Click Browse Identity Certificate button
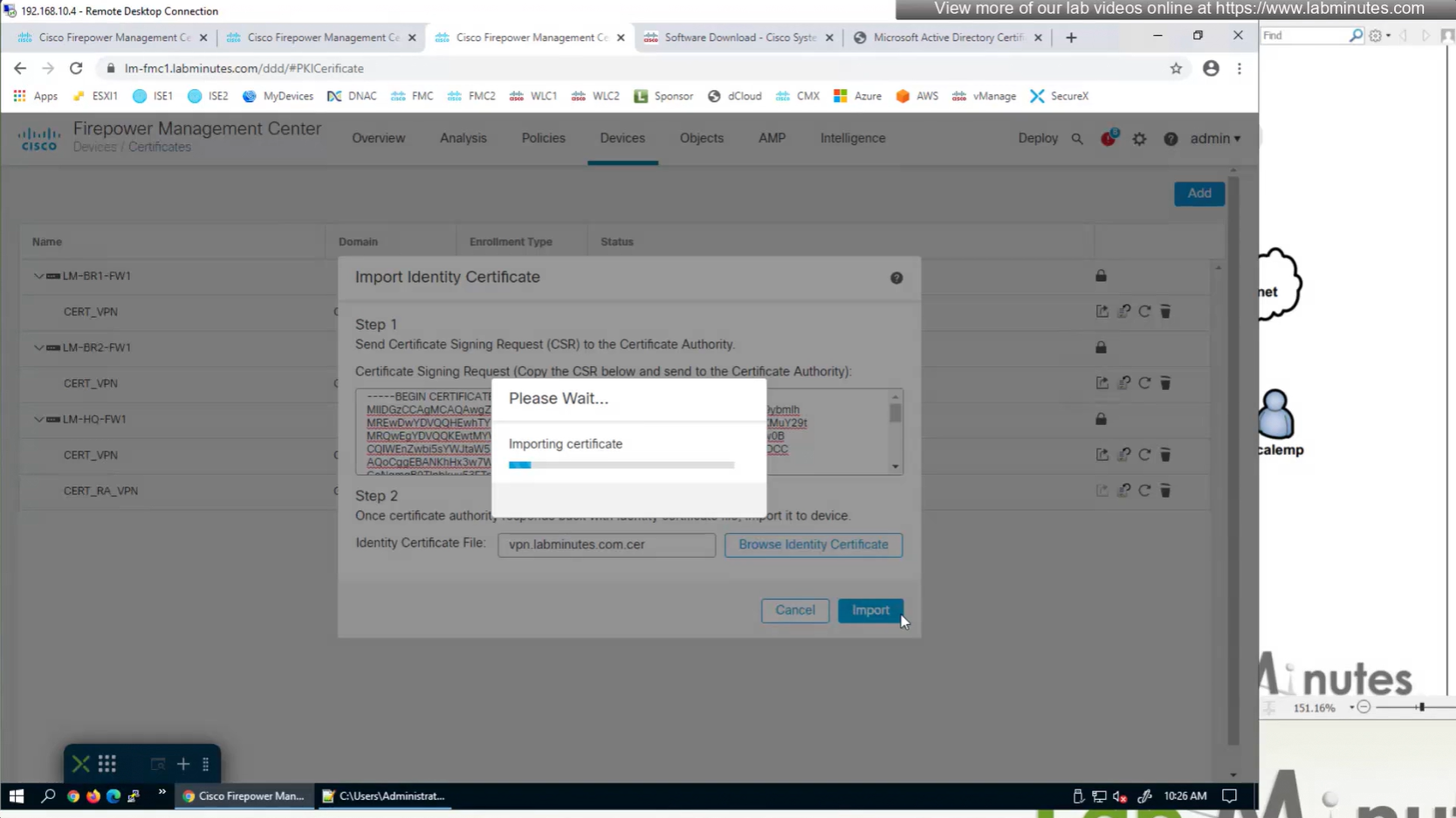 (x=813, y=545)
